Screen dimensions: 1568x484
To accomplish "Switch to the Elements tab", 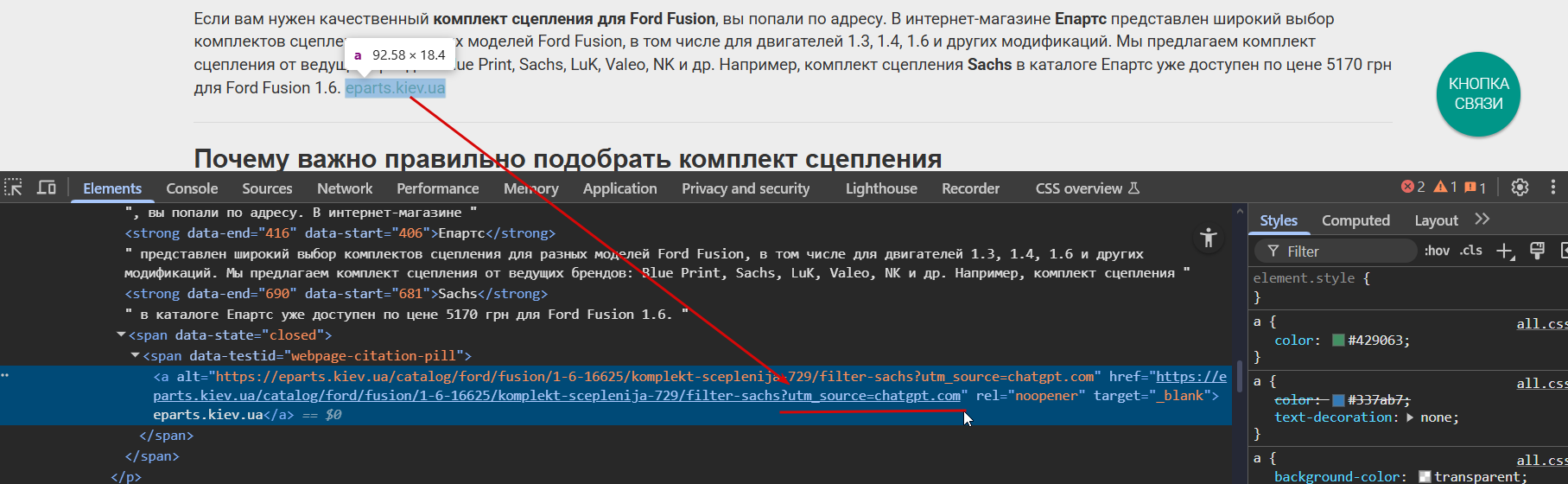I will pos(112,188).
